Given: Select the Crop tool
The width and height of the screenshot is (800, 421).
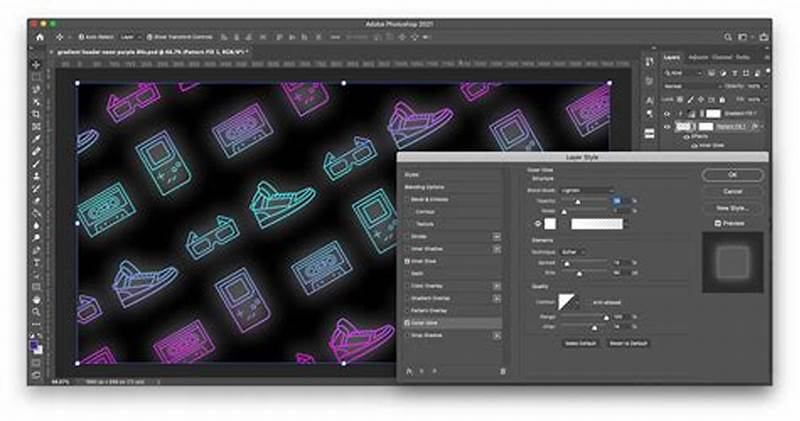Looking at the screenshot, I should click(36, 114).
